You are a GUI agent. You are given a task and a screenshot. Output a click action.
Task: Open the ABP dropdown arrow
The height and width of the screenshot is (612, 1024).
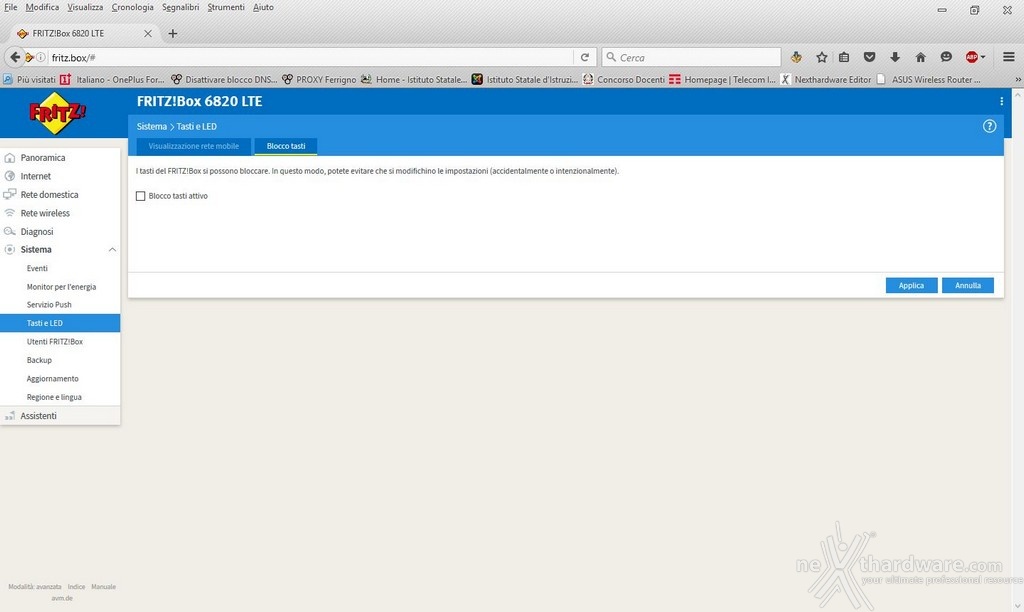(x=983, y=57)
